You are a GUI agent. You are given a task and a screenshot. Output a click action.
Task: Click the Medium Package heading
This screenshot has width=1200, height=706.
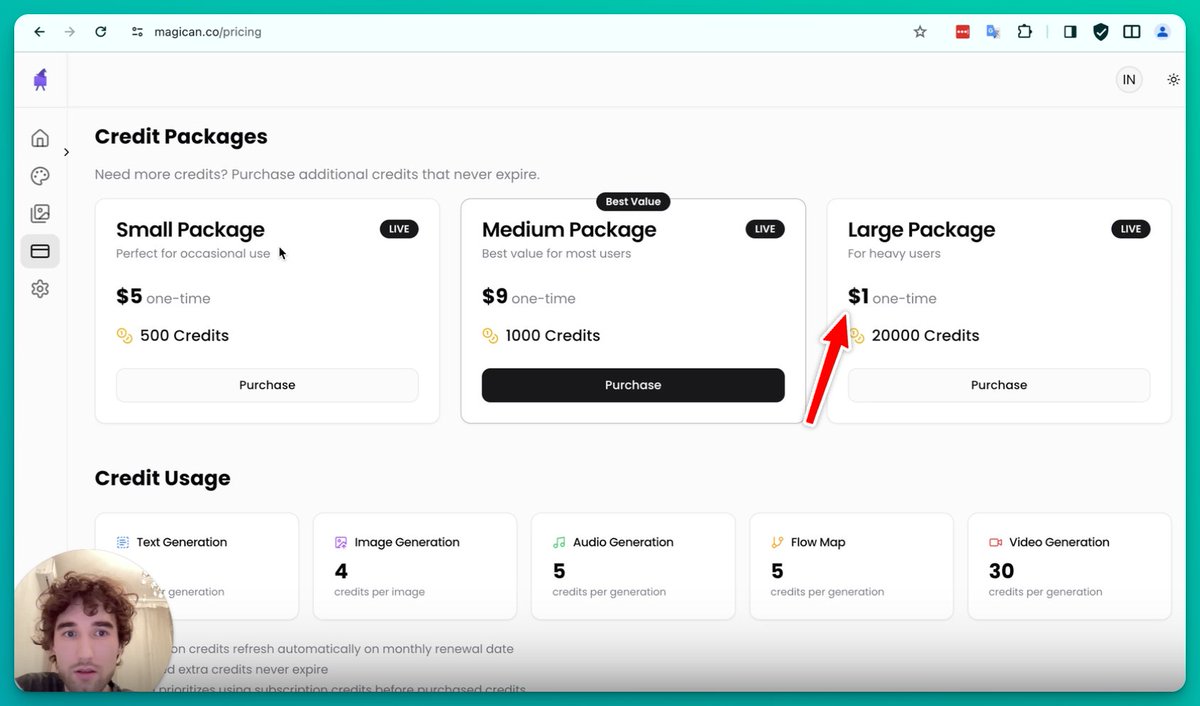(569, 230)
